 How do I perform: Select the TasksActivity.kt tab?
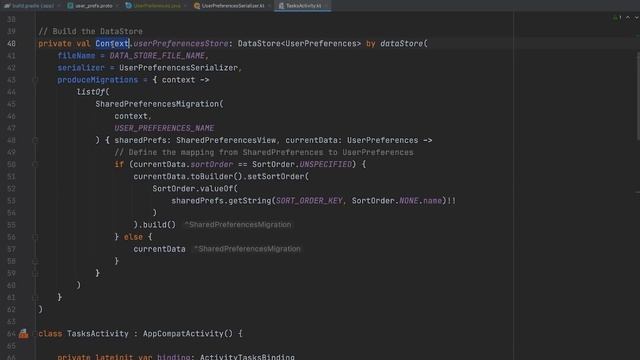click(x=303, y=6)
